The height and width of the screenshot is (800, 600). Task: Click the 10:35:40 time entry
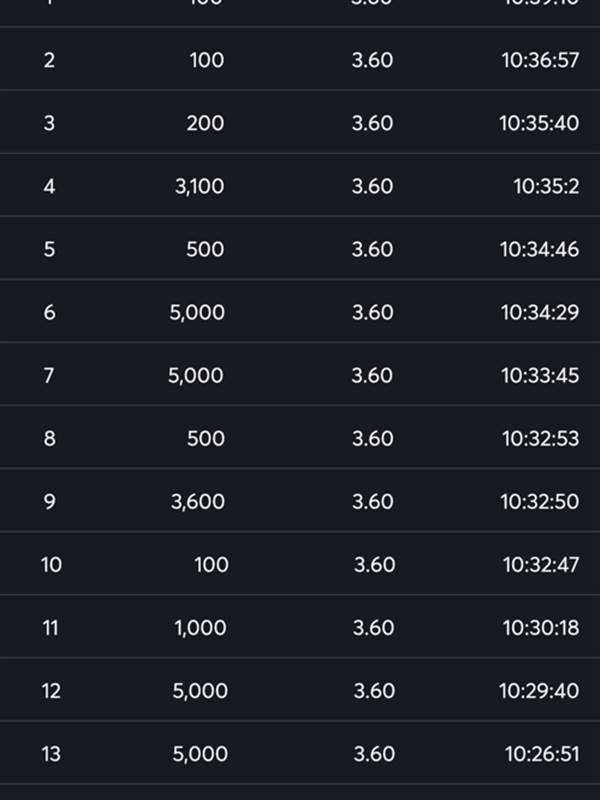[539, 123]
